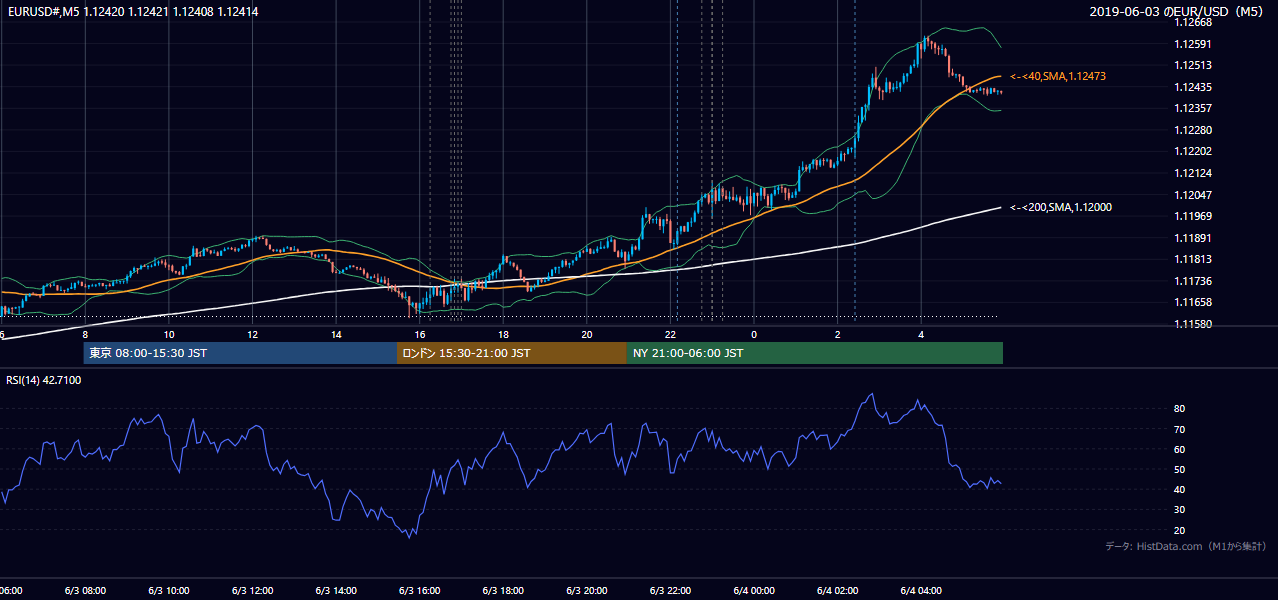Click the 40 SMA 1.12473 label
Viewport: 1278px width, 600px height.
pyautogui.click(x=1058, y=76)
